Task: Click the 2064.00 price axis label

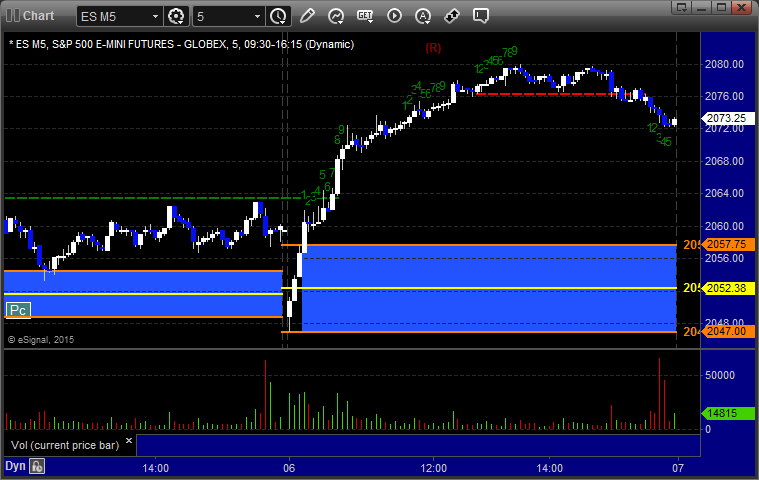Action: tap(724, 194)
